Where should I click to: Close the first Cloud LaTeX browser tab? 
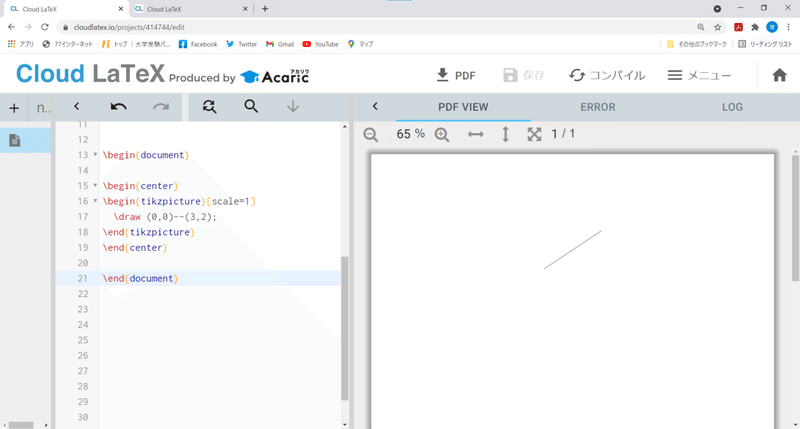click(x=120, y=9)
